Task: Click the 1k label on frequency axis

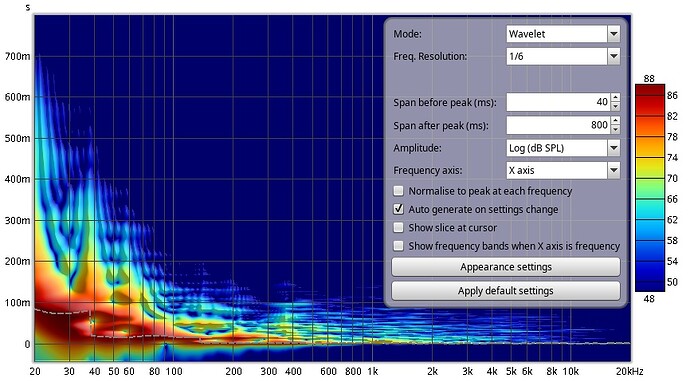Action: (x=372, y=371)
